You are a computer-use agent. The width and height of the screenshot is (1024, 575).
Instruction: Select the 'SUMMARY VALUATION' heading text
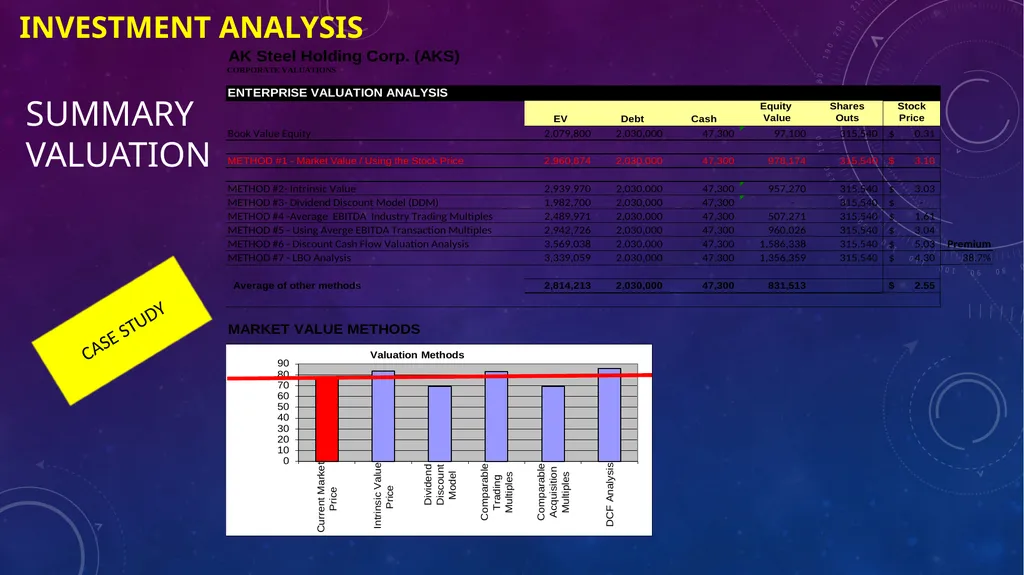coord(118,134)
